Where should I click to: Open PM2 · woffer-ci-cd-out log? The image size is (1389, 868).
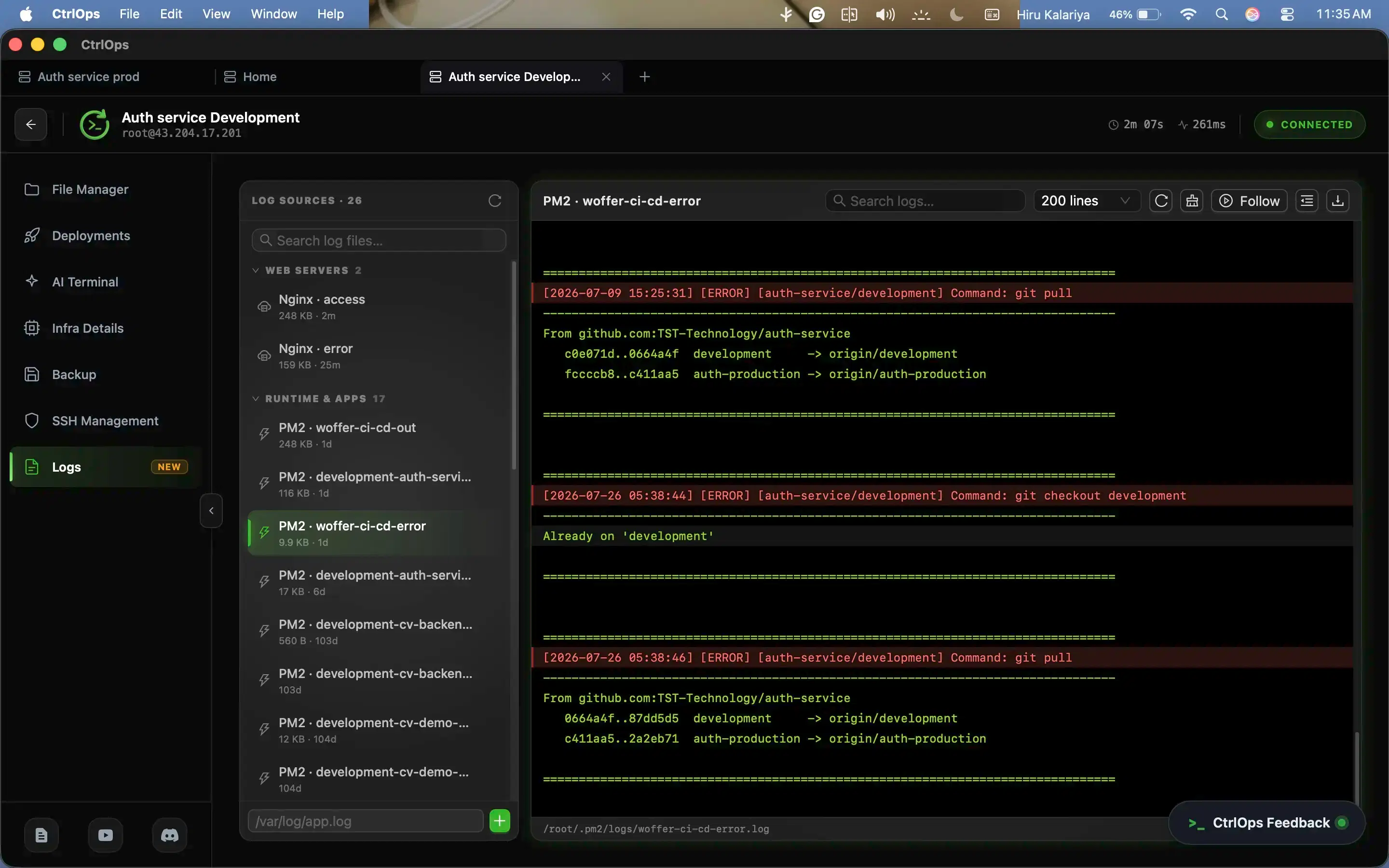(x=378, y=435)
